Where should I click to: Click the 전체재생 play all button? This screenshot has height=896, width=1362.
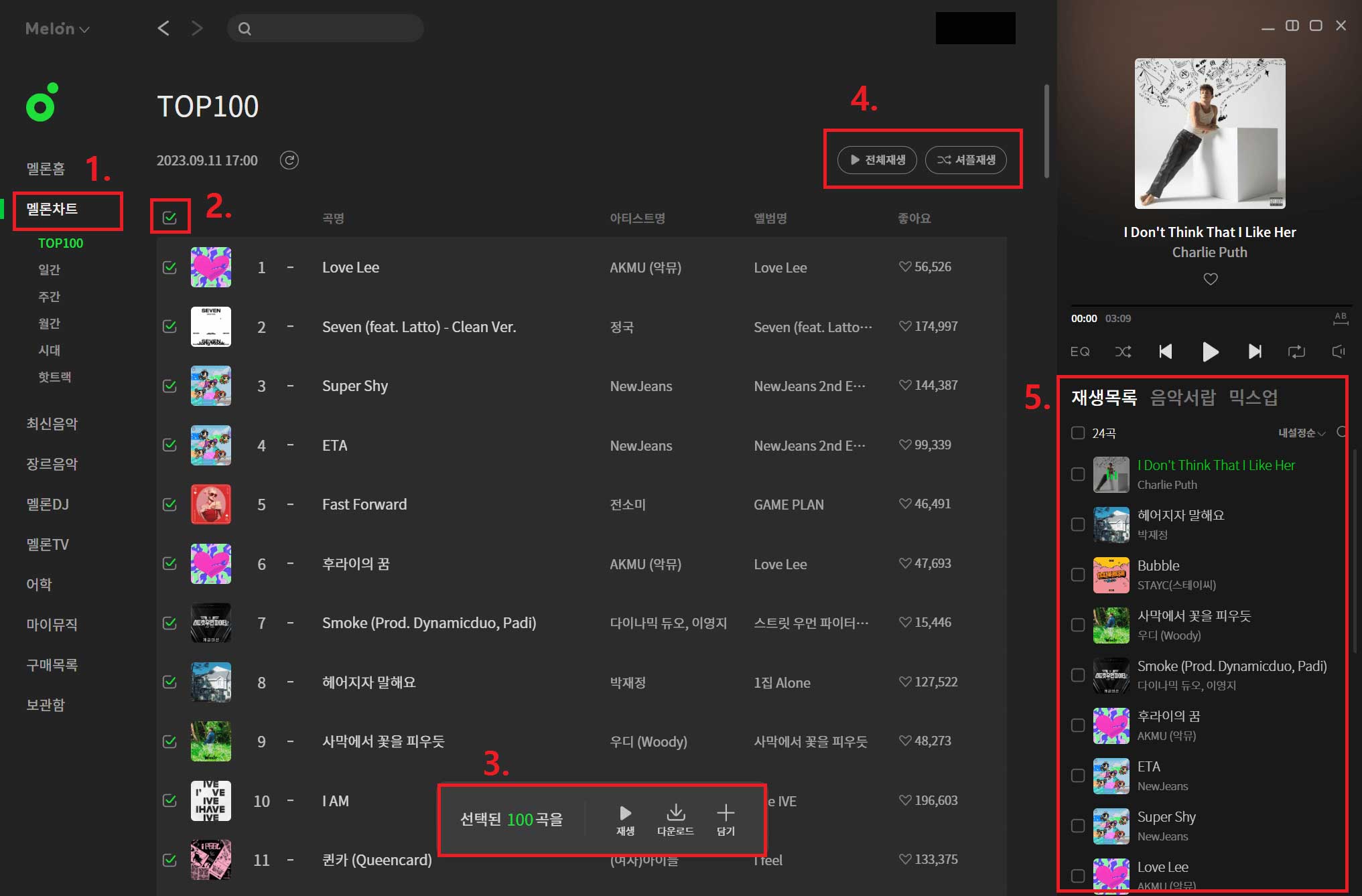[x=877, y=160]
